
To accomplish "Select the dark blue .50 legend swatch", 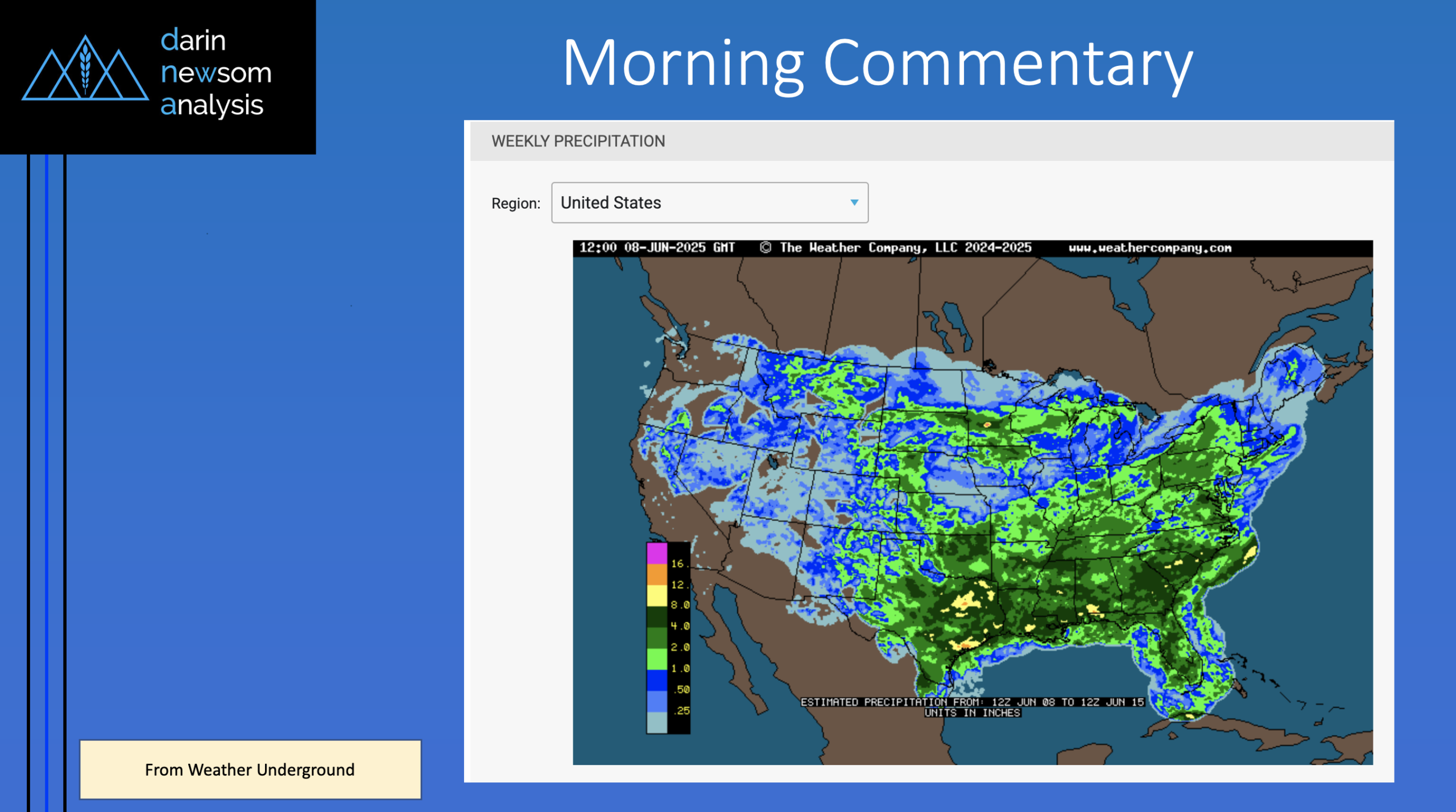I will pyautogui.click(x=656, y=681).
